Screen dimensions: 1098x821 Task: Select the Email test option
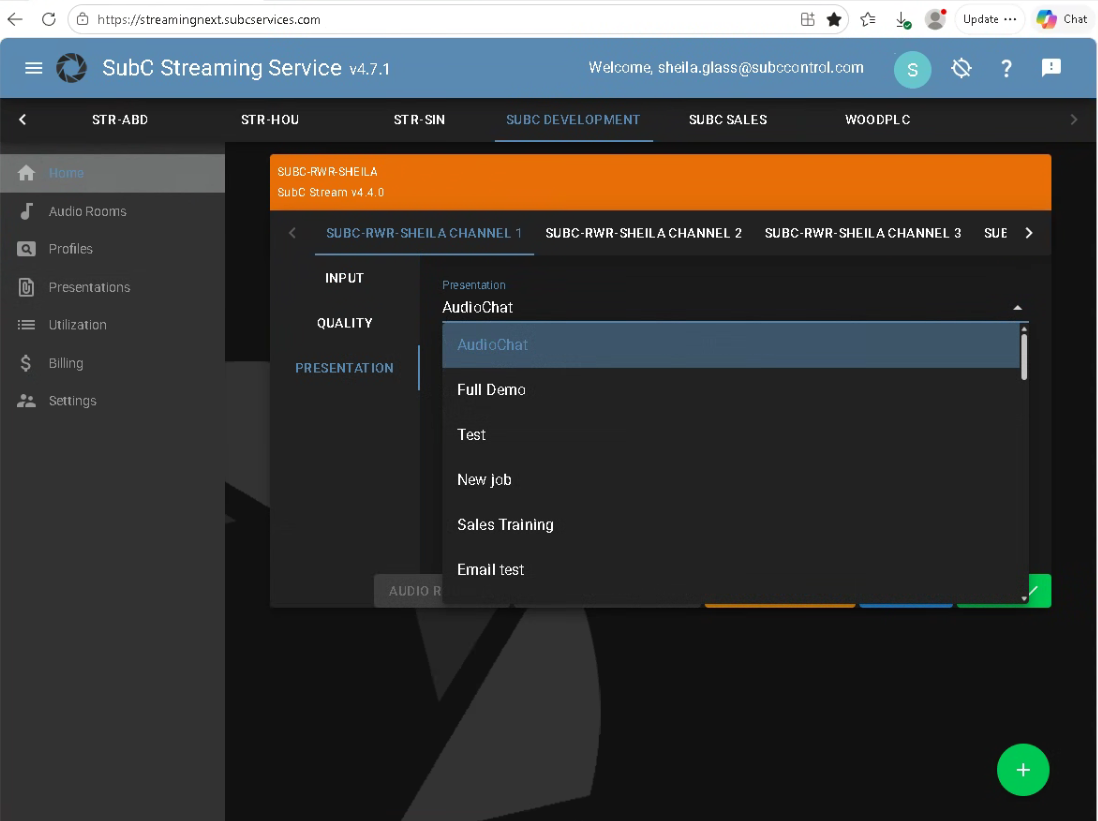(x=731, y=570)
